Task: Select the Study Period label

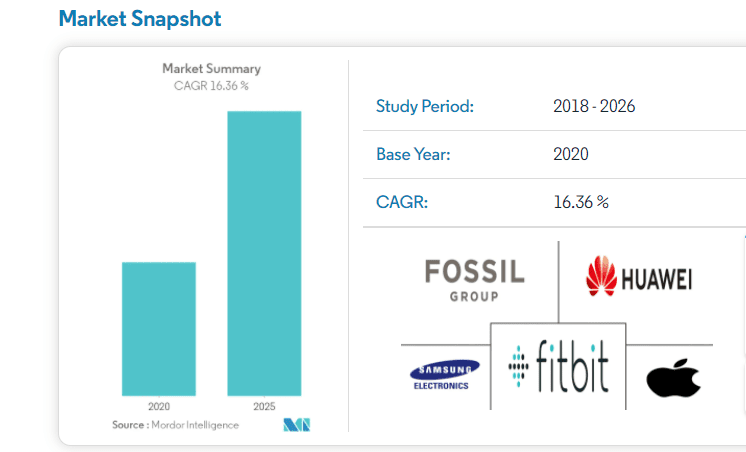Action: (425, 106)
